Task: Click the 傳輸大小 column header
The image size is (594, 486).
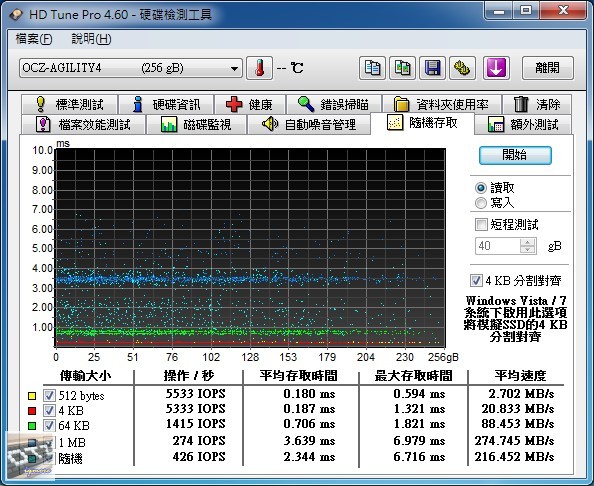Action: (x=86, y=375)
